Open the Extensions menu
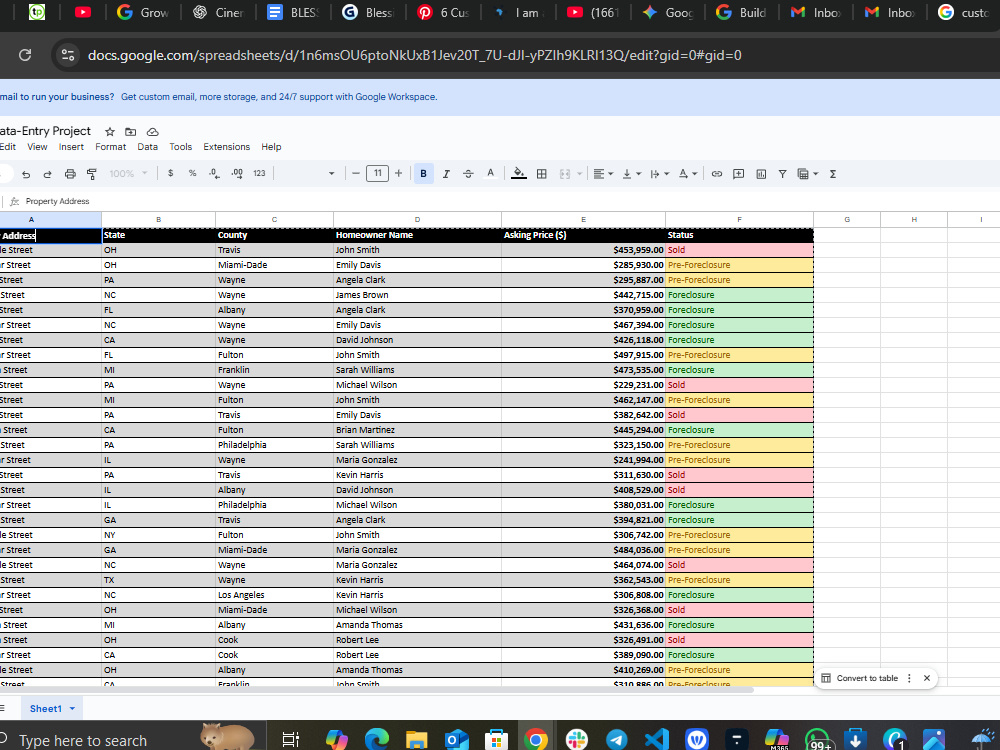 click(226, 147)
